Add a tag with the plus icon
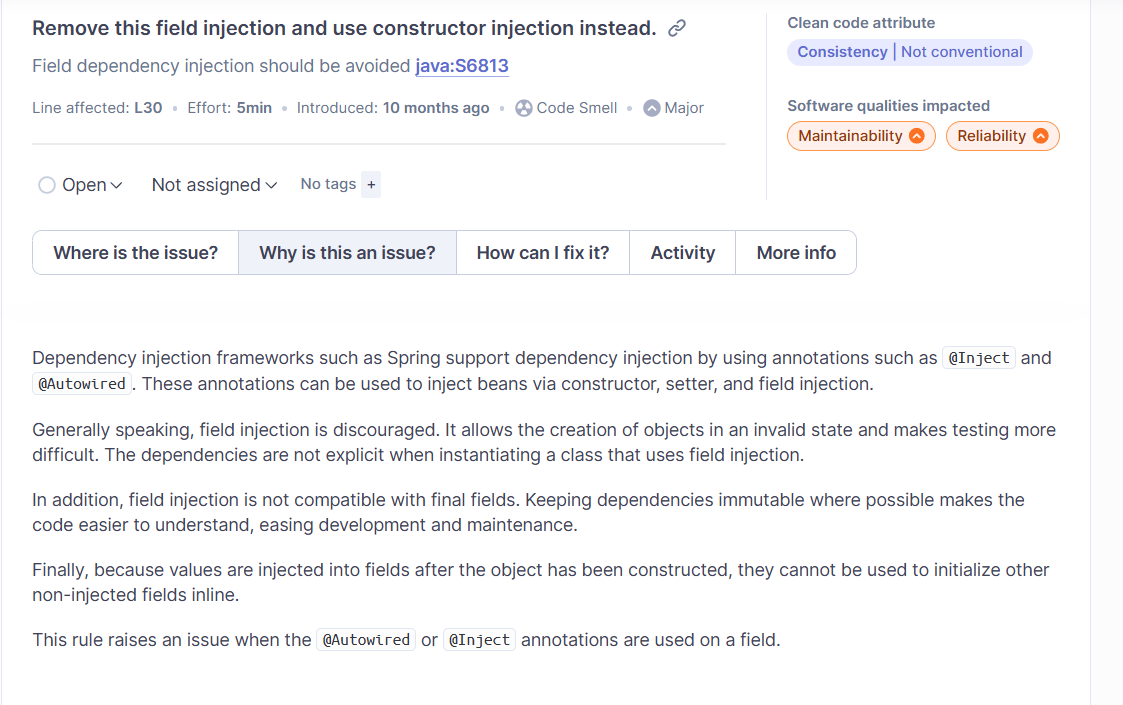This screenshot has width=1123, height=705. coord(371,185)
